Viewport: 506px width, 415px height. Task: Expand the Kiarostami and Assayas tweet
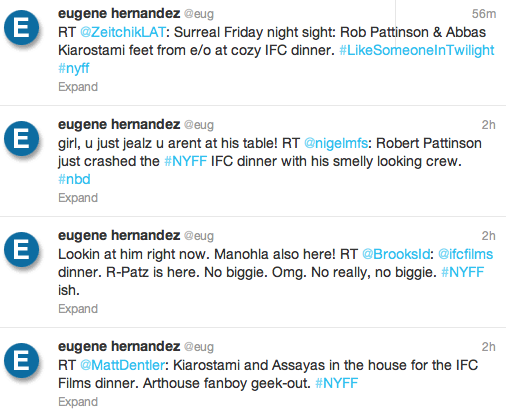tap(78, 402)
